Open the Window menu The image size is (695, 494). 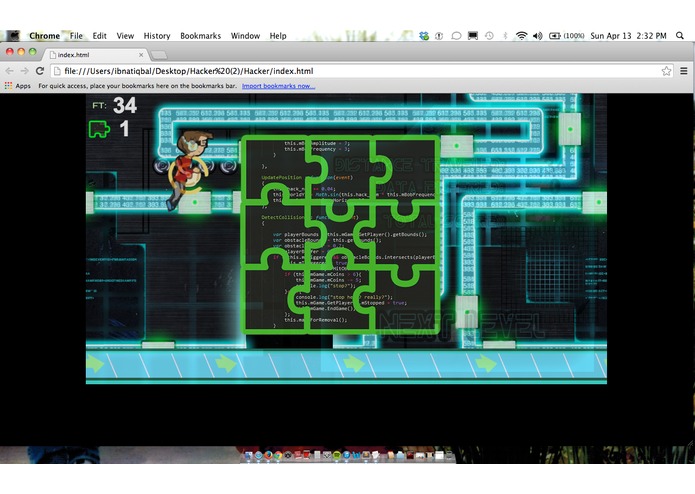click(245, 36)
